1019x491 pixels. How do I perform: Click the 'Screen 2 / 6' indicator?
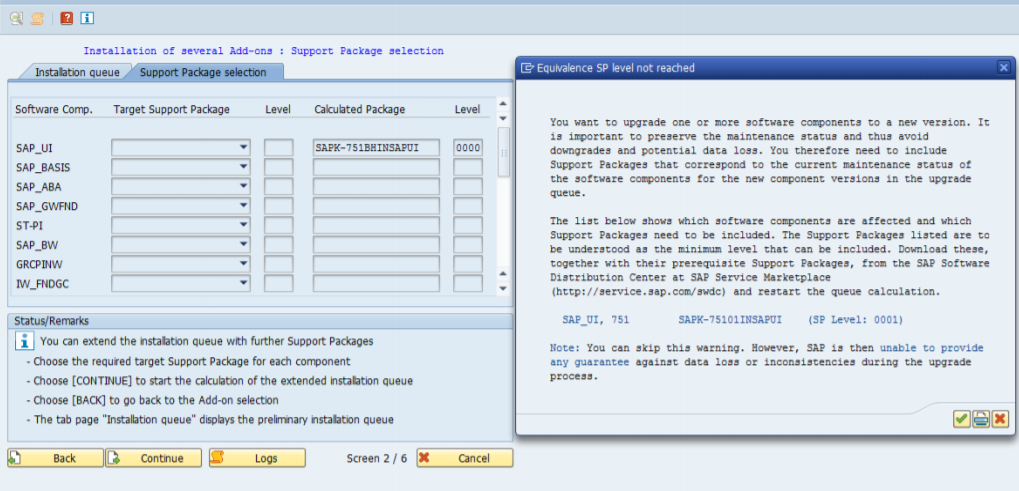[377, 459]
